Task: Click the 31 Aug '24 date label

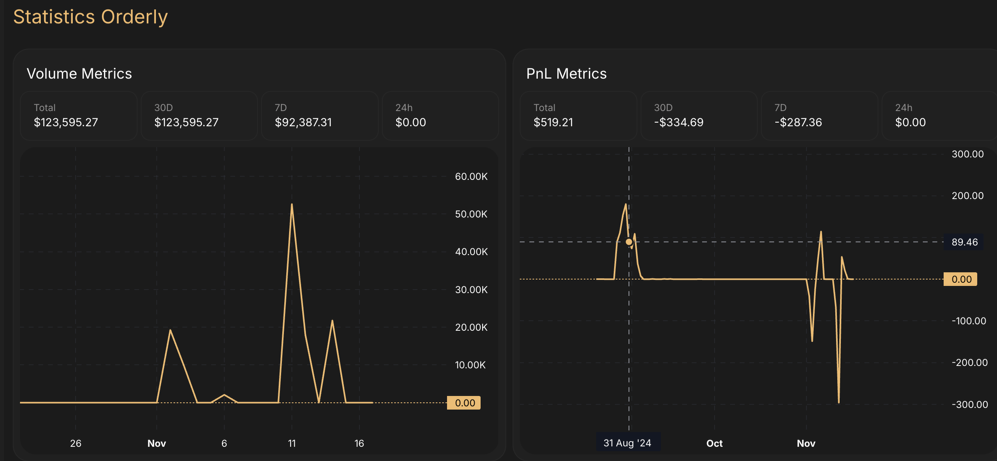Action: point(627,443)
